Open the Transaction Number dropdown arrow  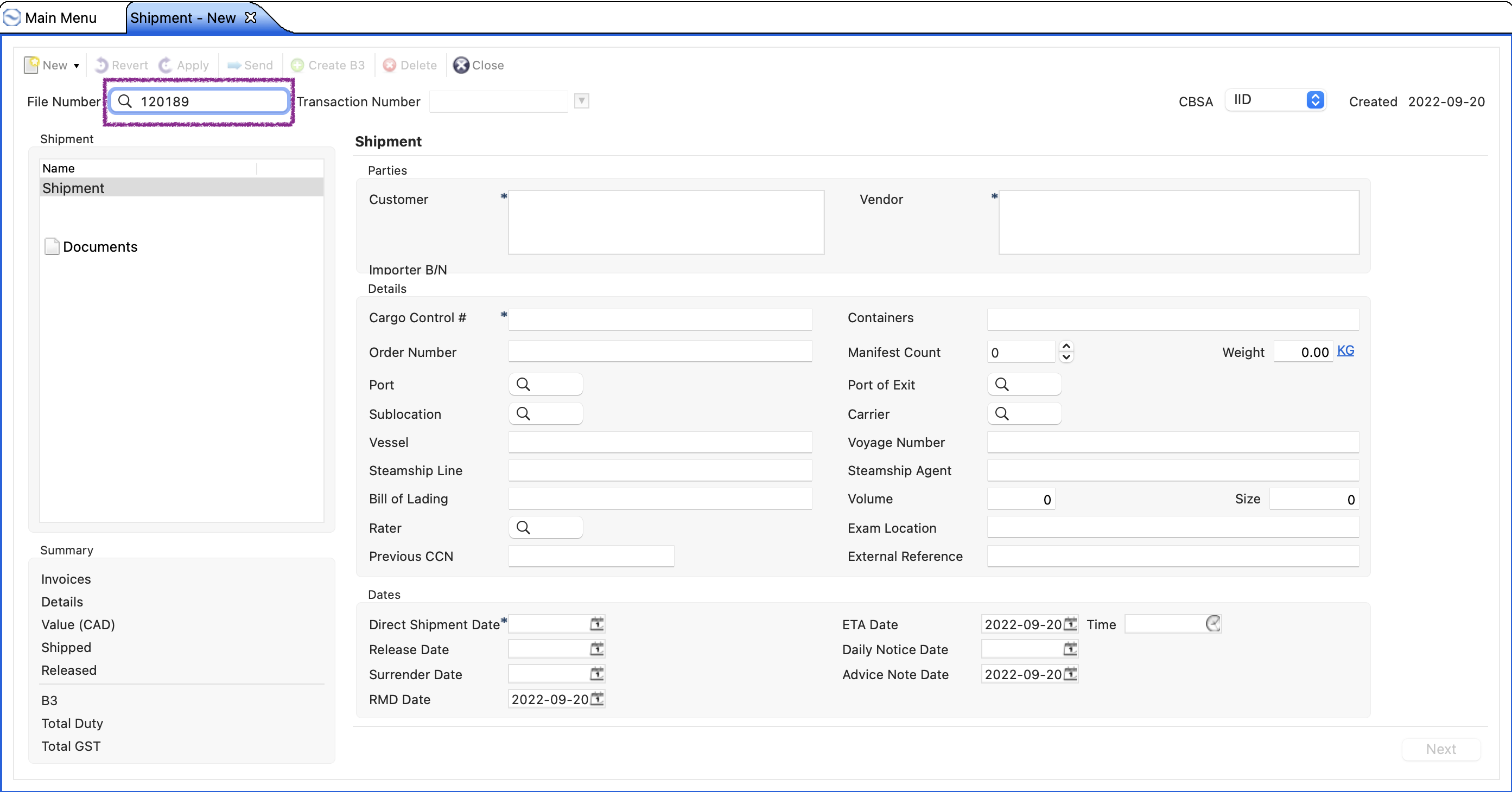[x=582, y=101]
